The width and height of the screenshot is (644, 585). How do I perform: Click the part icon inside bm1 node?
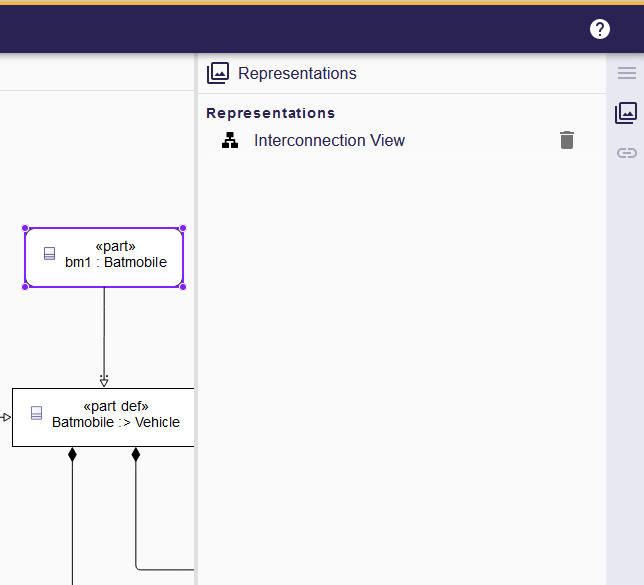(x=49, y=254)
